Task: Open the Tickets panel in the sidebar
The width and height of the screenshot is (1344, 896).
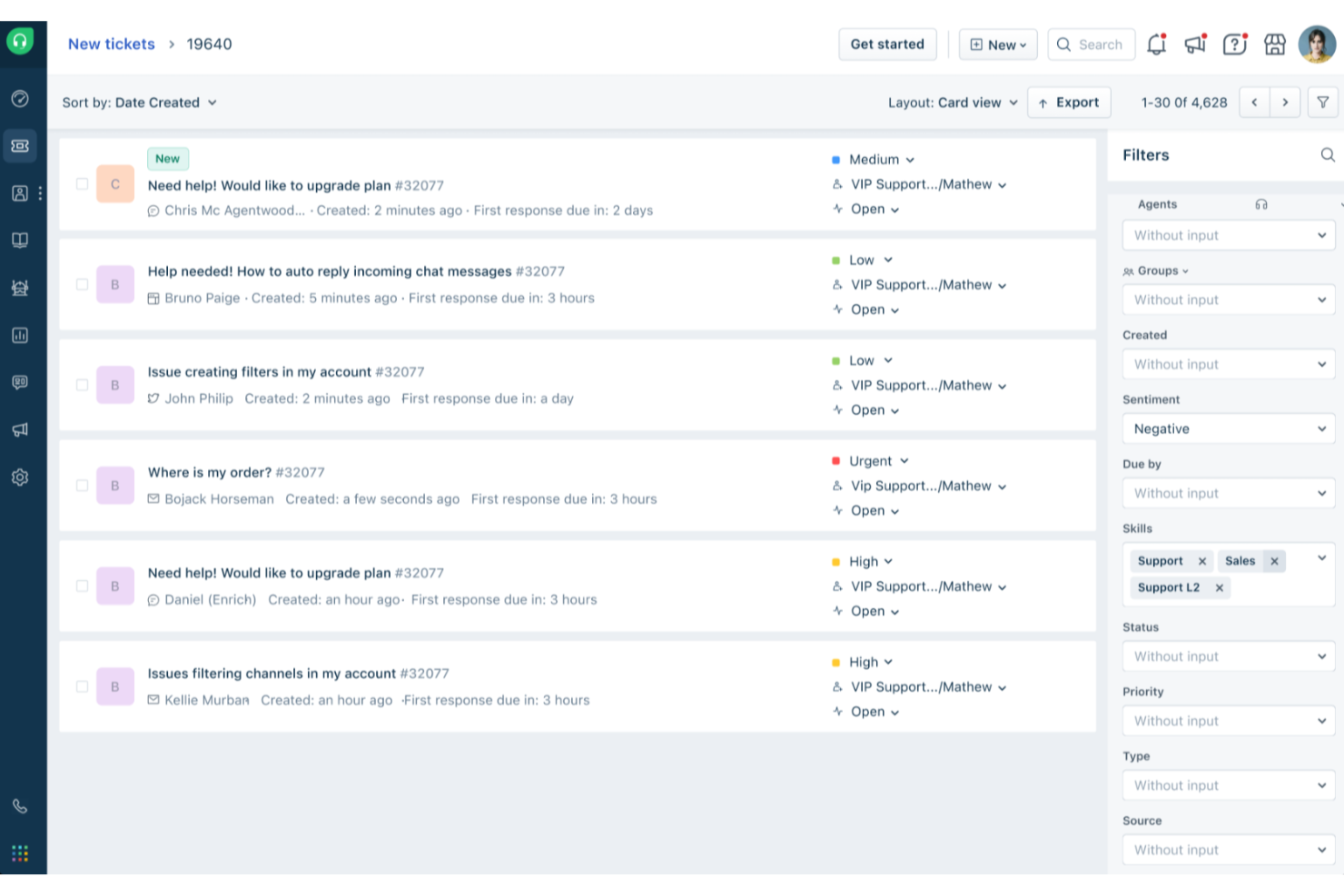Action: click(x=20, y=145)
